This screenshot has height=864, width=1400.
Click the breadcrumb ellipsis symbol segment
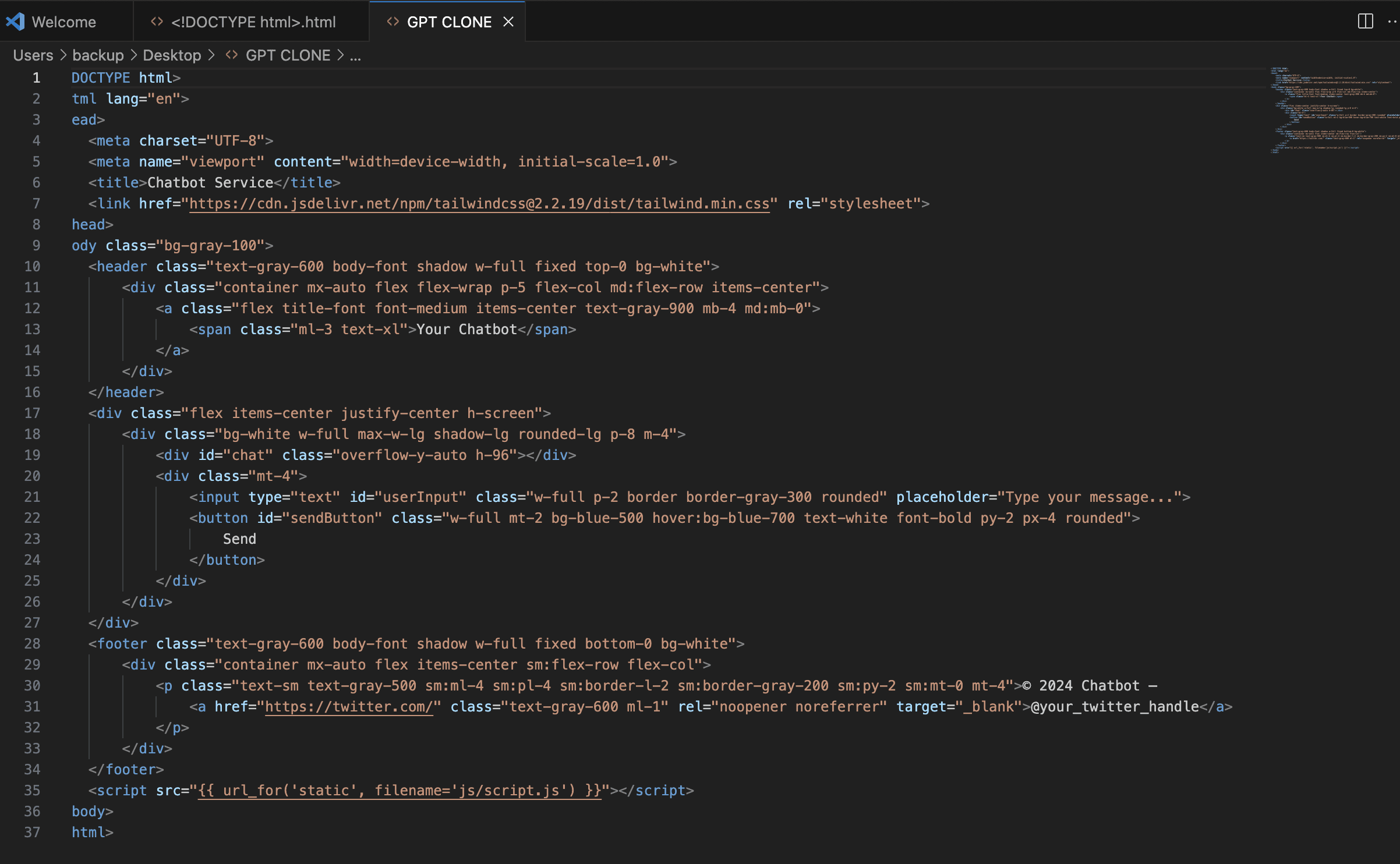tap(355, 55)
